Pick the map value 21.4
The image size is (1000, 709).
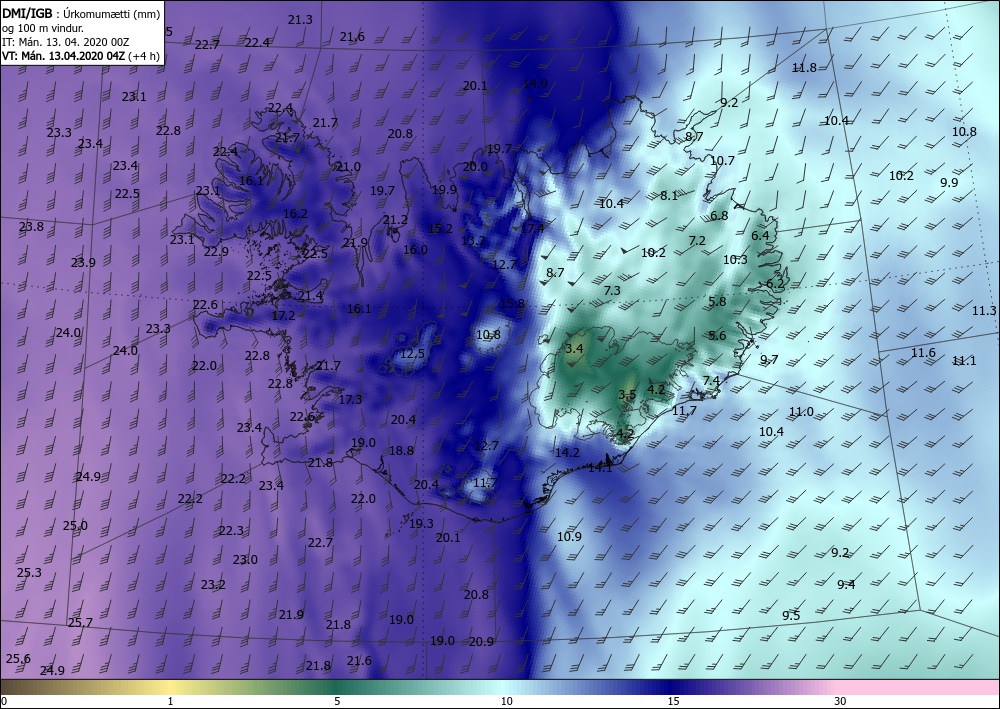311,296
